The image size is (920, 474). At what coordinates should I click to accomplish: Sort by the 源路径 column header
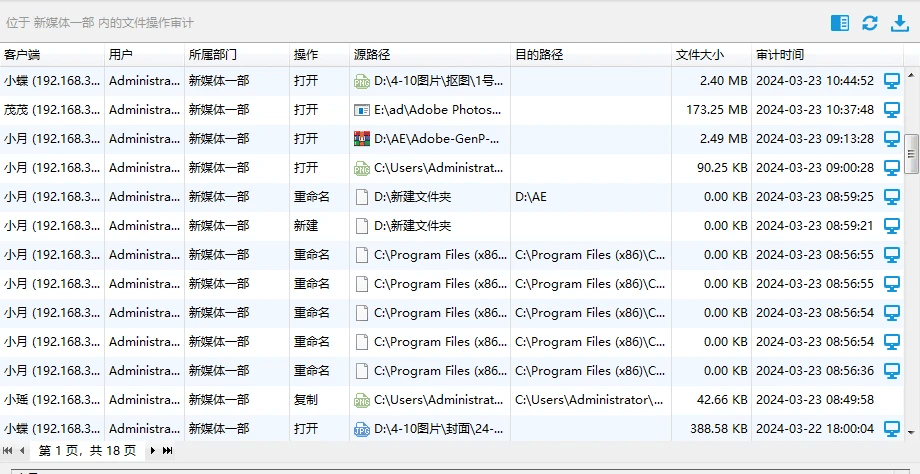pyautogui.click(x=430, y=55)
